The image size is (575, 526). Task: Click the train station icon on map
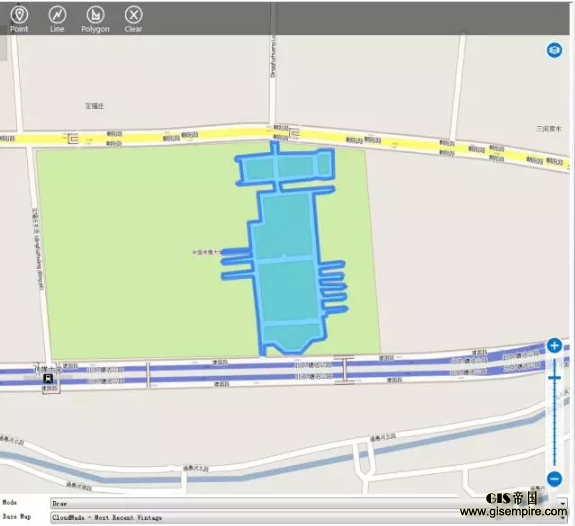(x=48, y=378)
